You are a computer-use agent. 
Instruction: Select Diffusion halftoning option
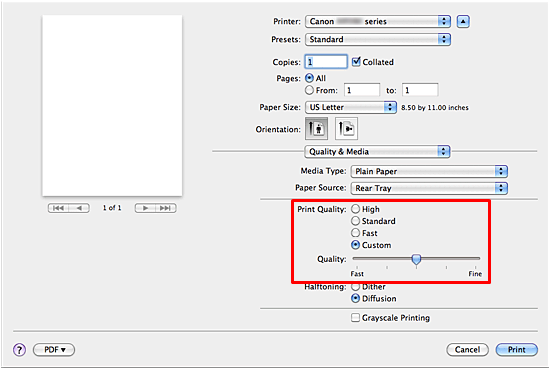click(x=355, y=298)
